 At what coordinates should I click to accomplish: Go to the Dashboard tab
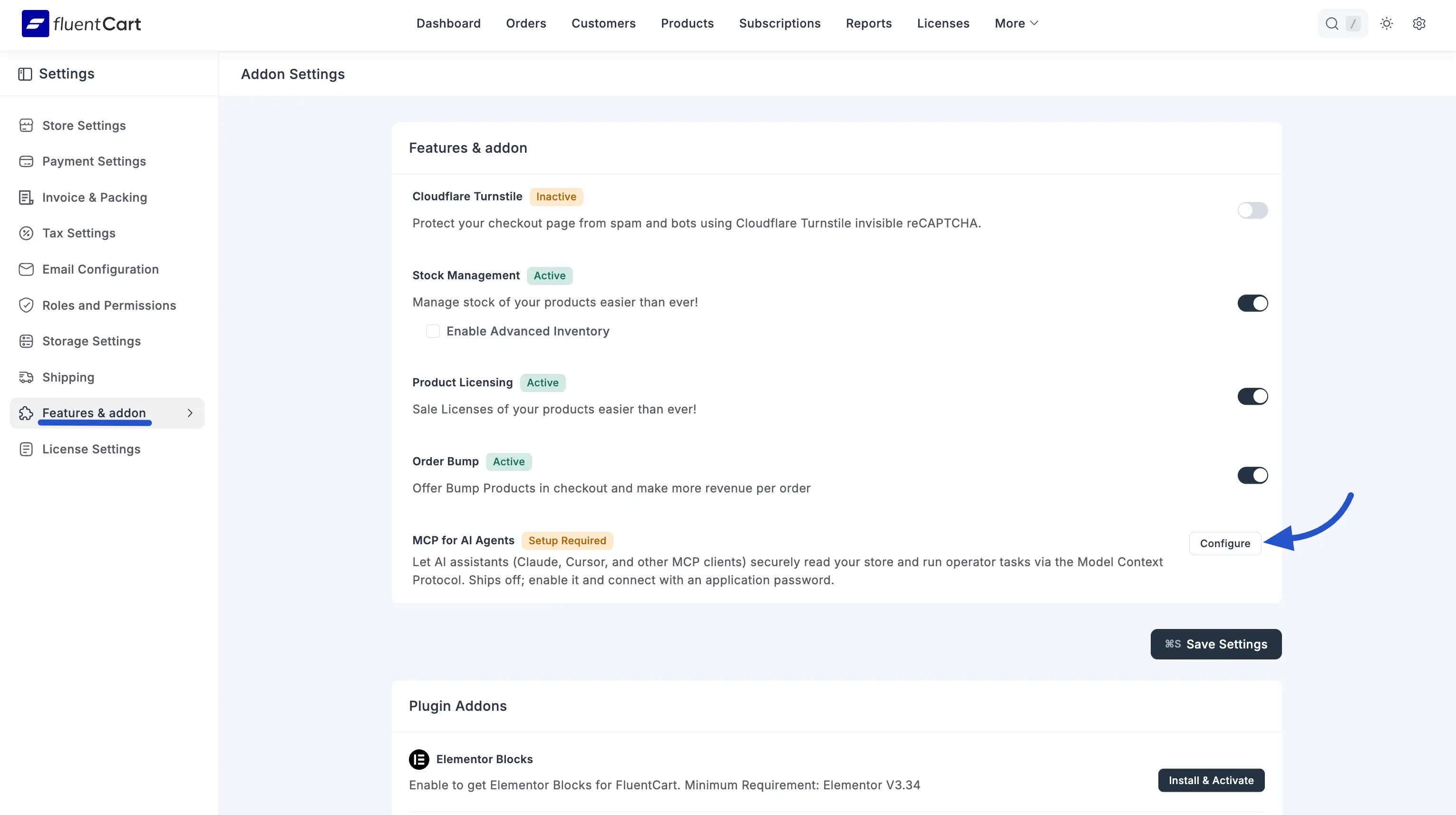click(448, 23)
